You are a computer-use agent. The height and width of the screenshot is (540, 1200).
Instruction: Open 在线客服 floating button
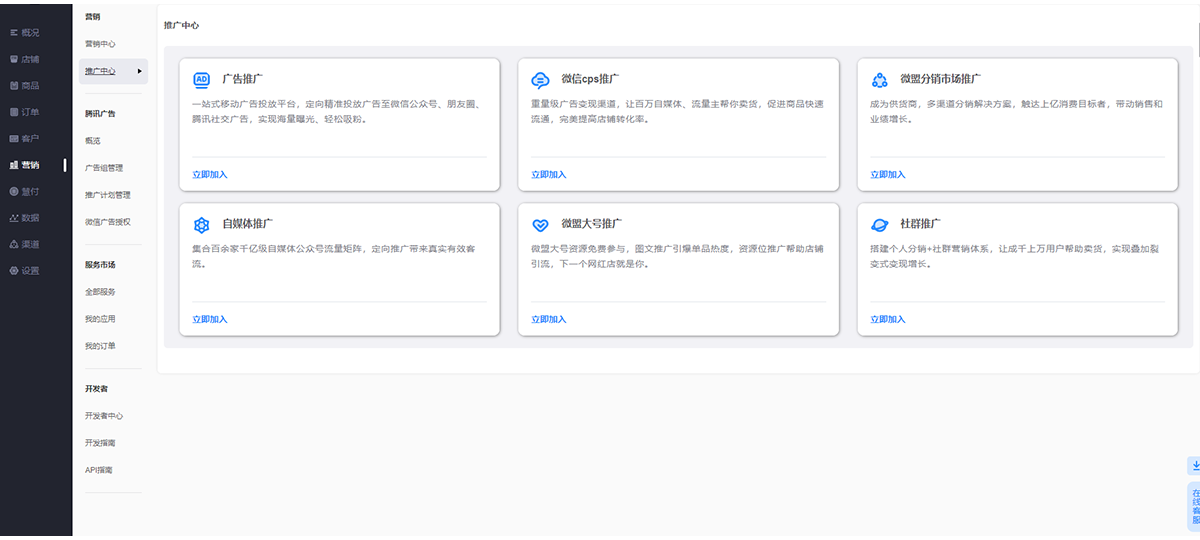(x=1194, y=507)
